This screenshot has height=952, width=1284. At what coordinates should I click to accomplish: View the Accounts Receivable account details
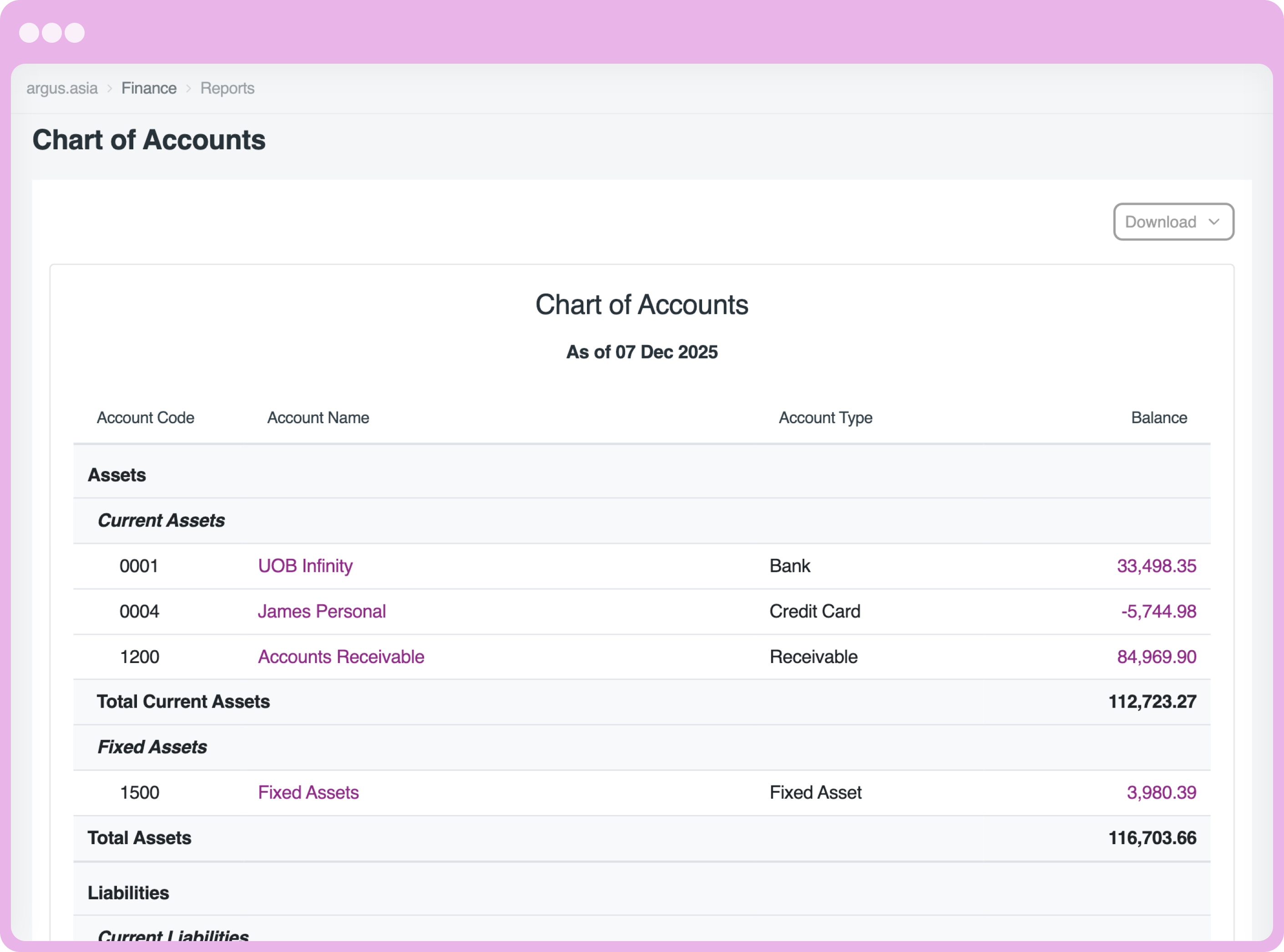tap(341, 656)
